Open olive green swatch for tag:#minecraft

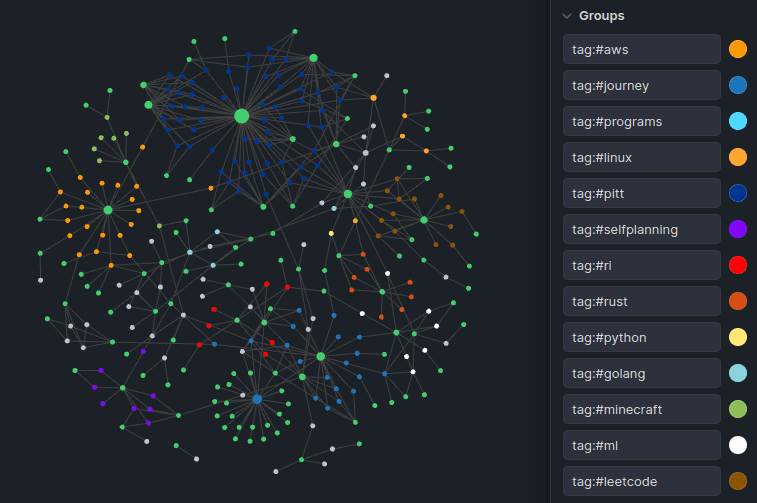click(x=738, y=409)
